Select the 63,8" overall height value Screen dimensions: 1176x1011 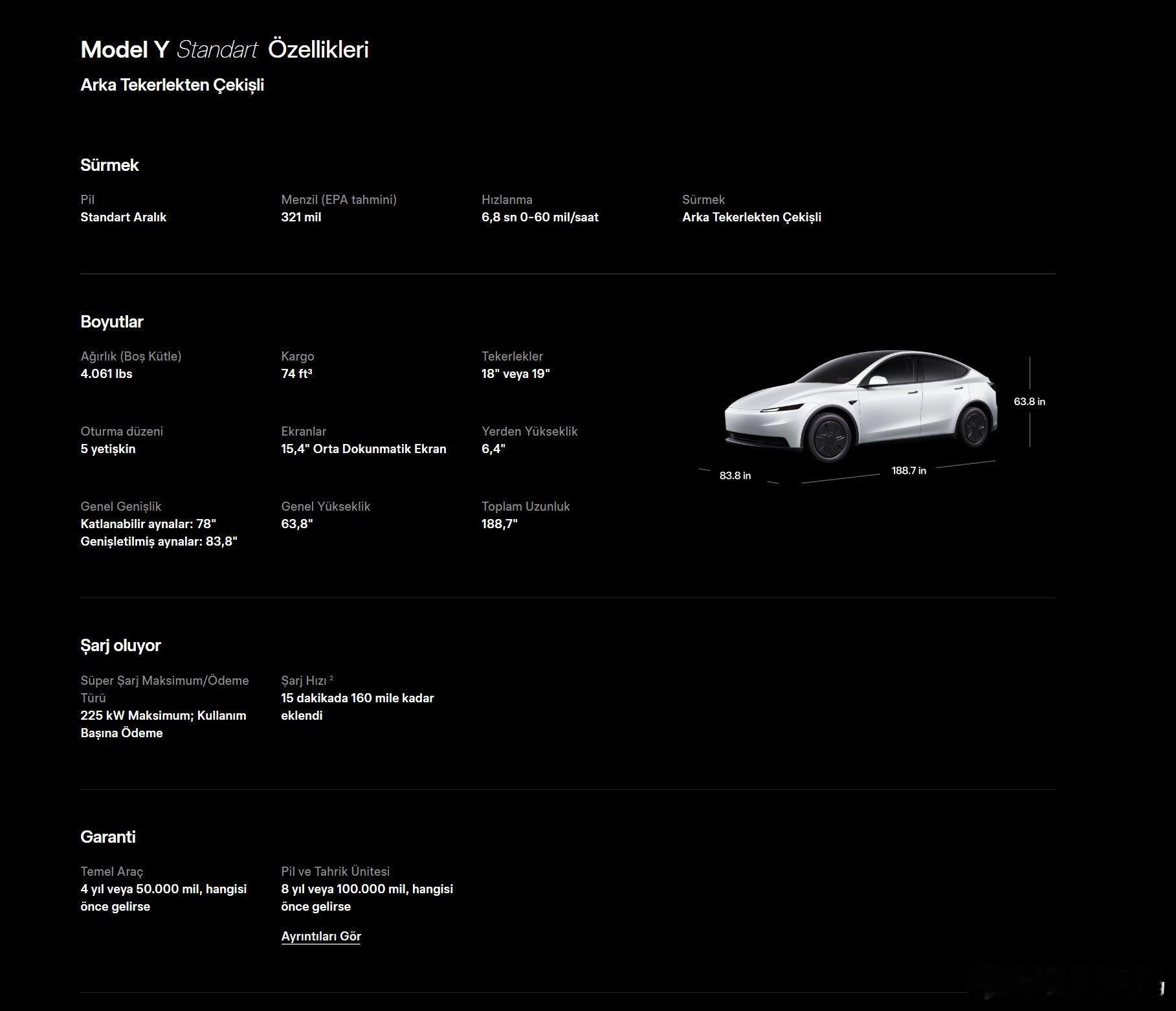point(296,524)
